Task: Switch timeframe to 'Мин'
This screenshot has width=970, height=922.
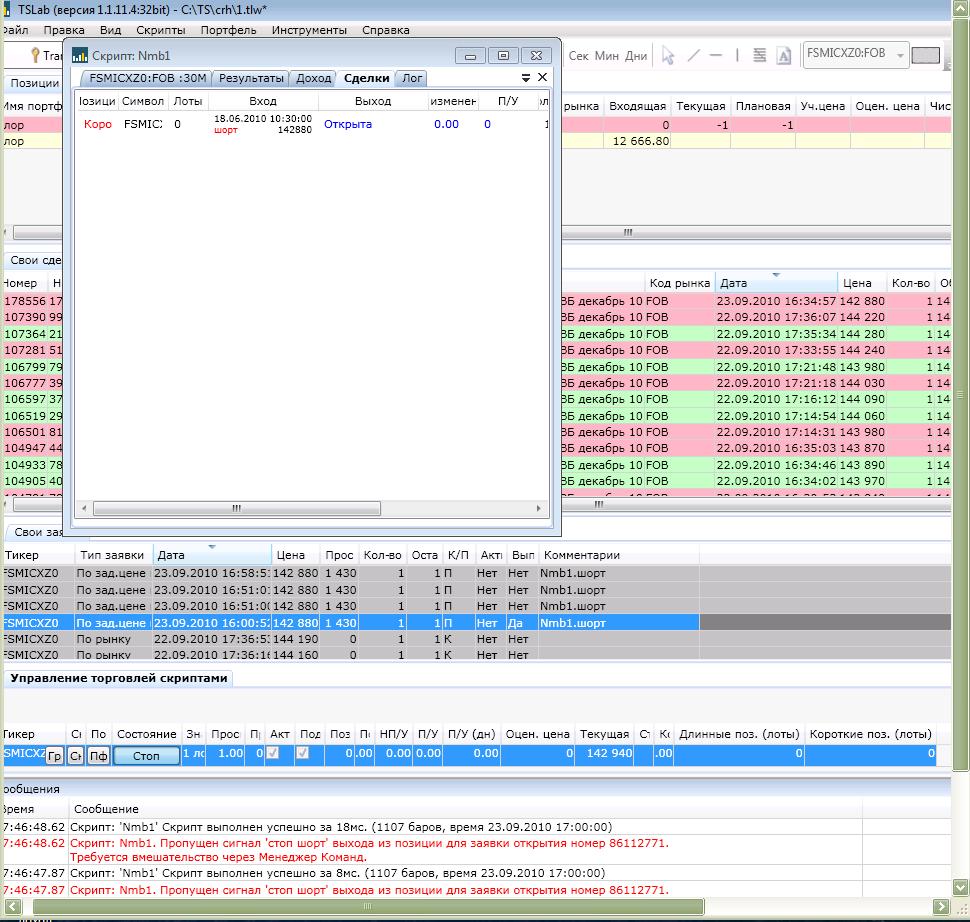Action: 607,56
